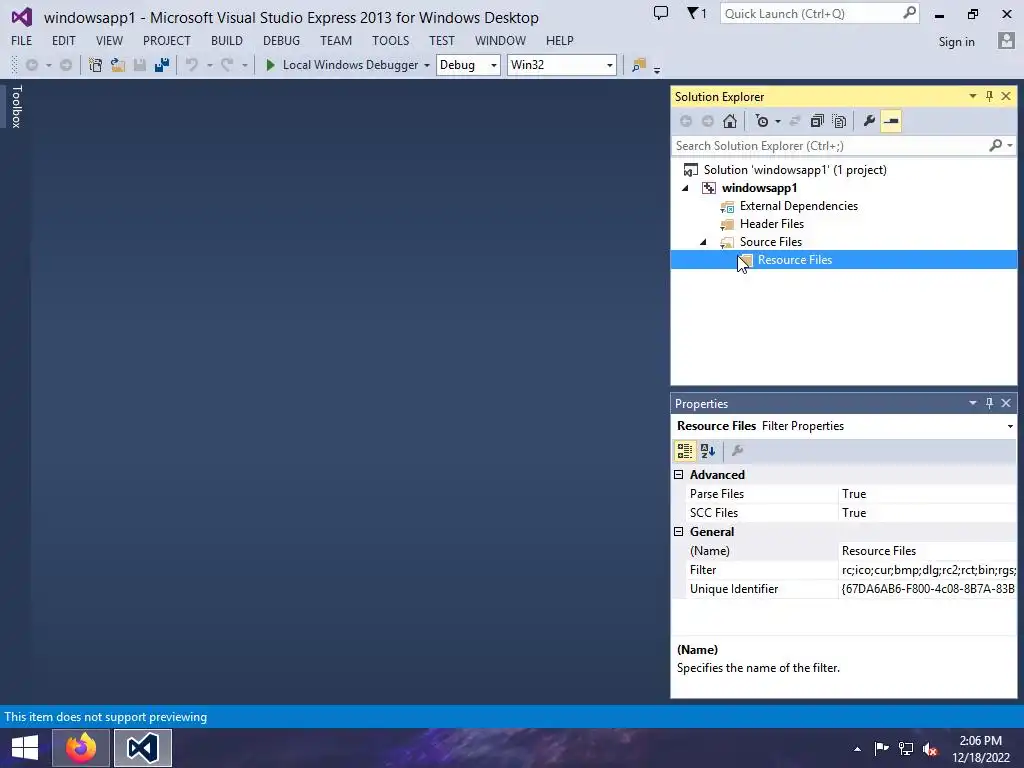Select Solution 'windowsapp1' (1 project) node
The height and width of the screenshot is (768, 1024).
click(x=795, y=170)
